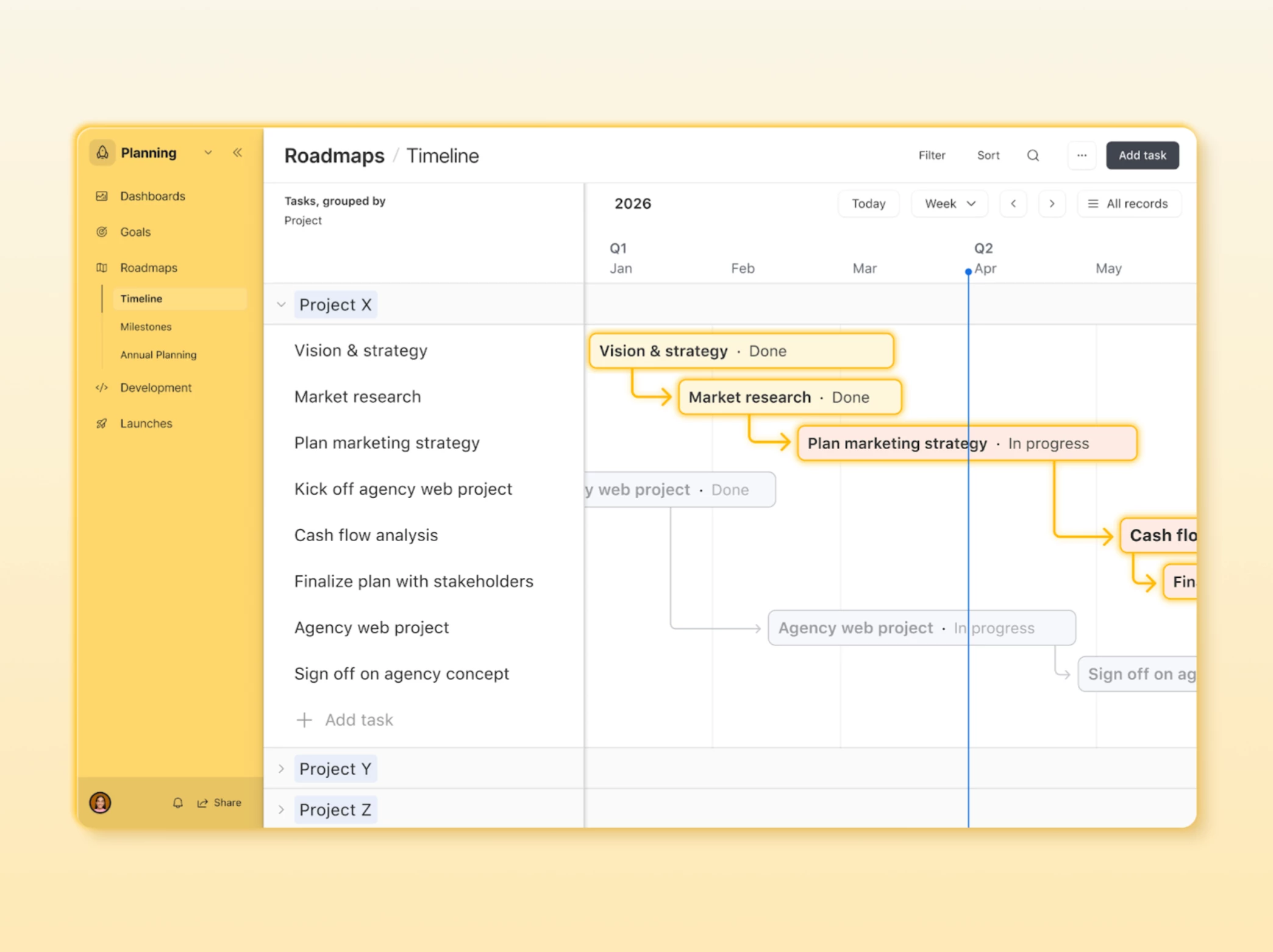Click the Launches rocket icon
The image size is (1273, 952).
click(102, 424)
